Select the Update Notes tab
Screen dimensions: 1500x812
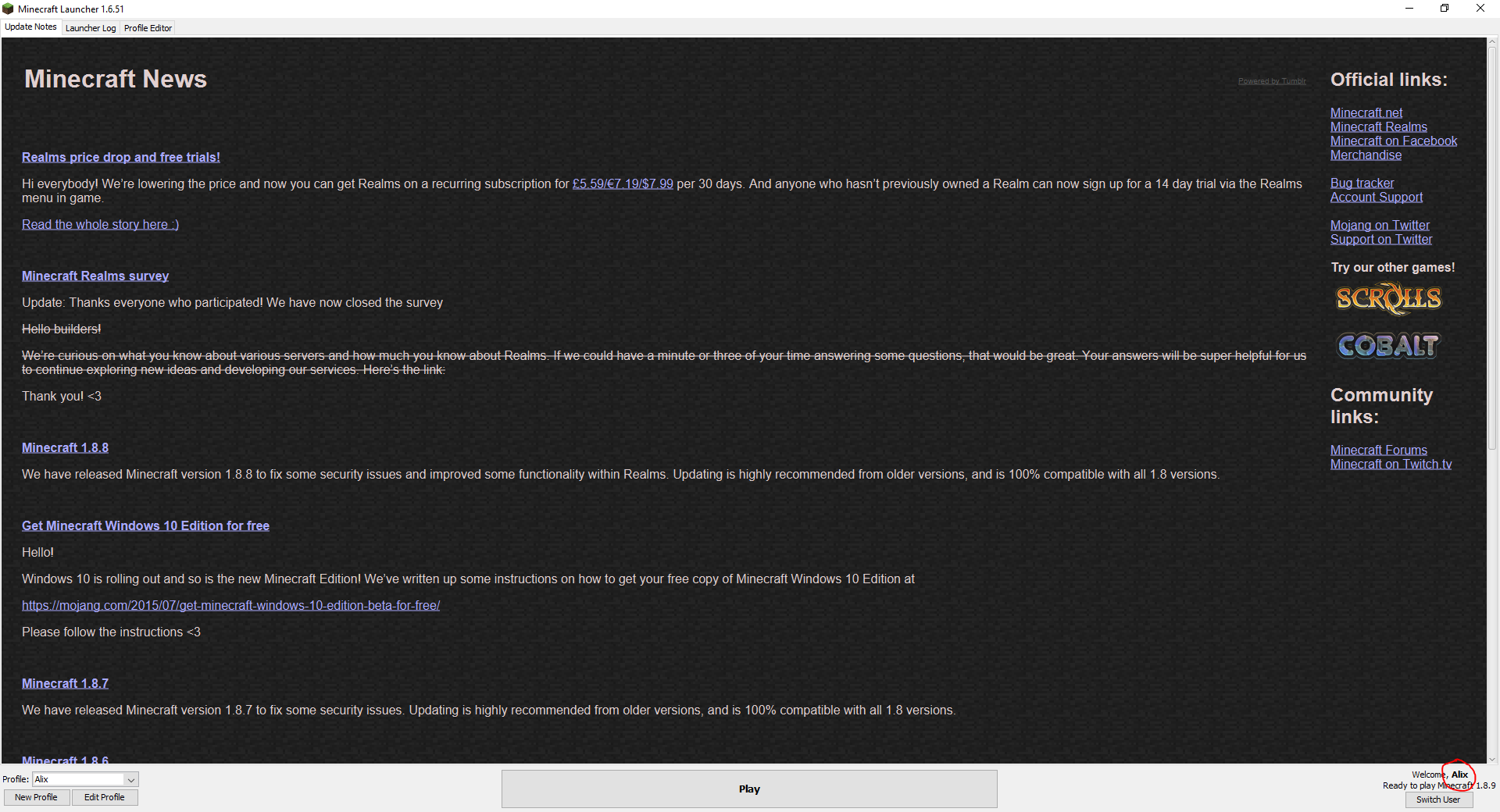30,27
